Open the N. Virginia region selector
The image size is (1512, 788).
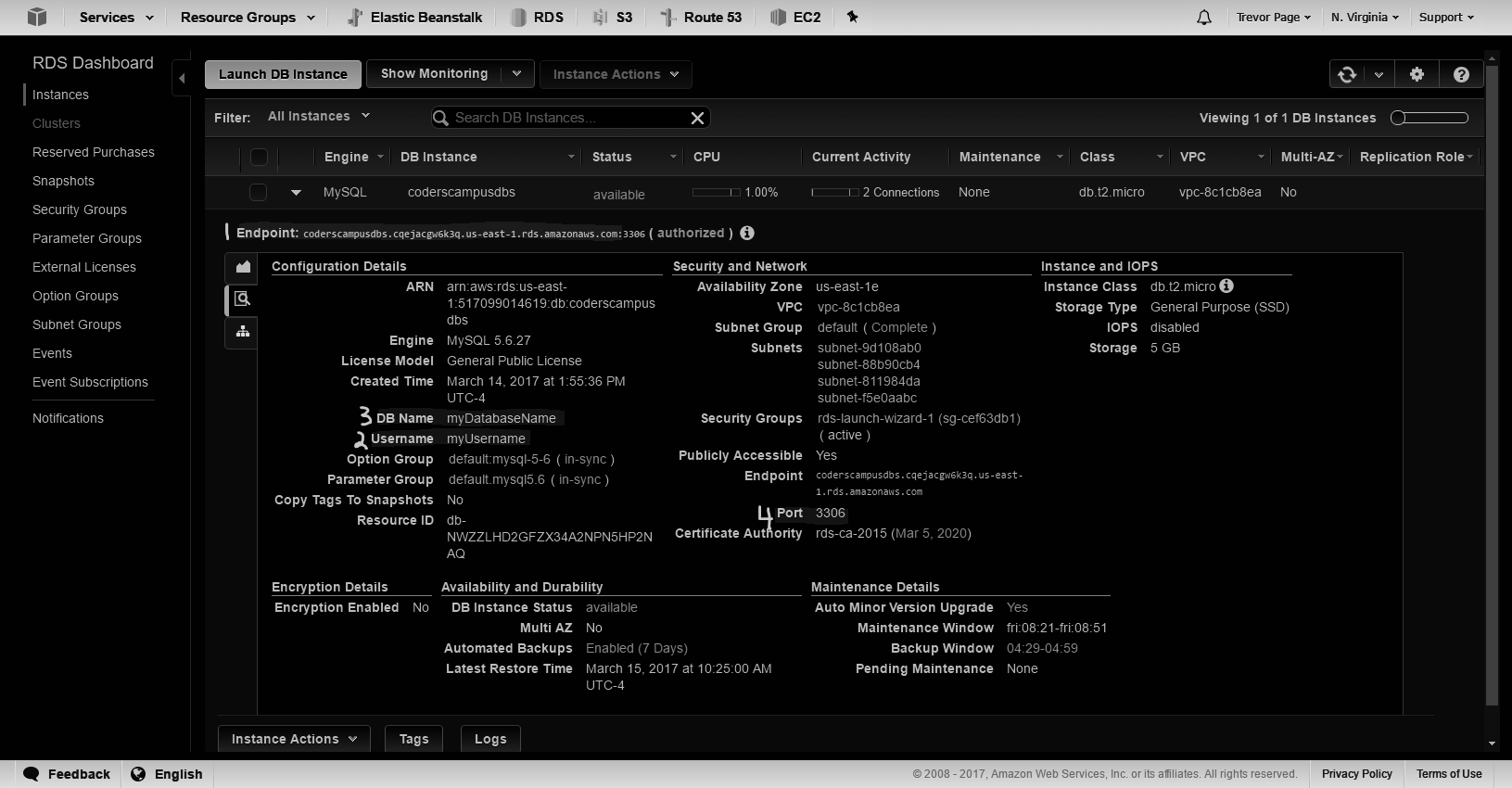tap(1365, 17)
